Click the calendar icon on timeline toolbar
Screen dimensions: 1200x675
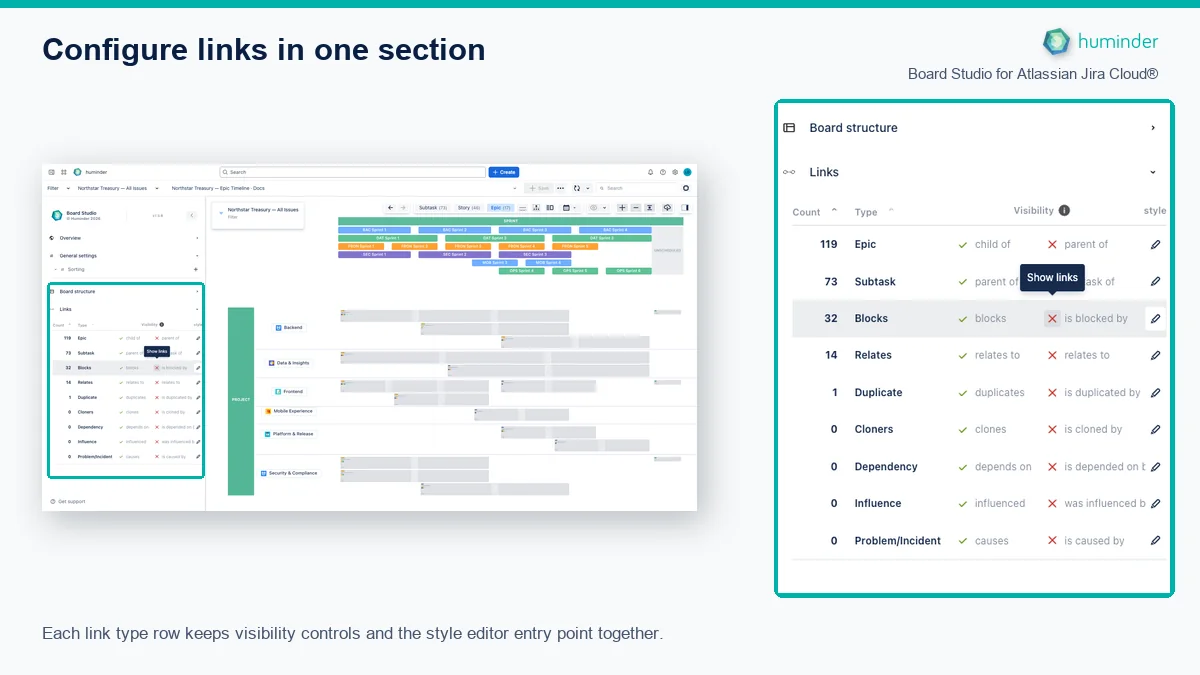[x=566, y=208]
